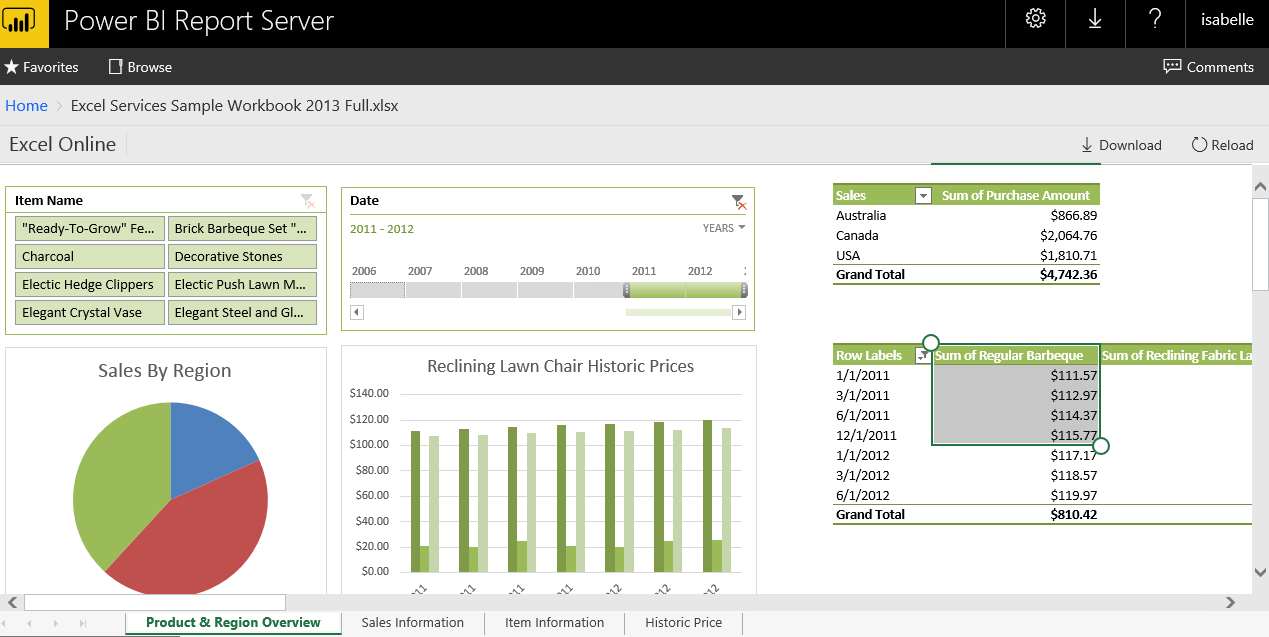This screenshot has height=637, width=1269.
Task: Toggle the Electic Hedge Clippers slicer item
Action: point(90,285)
